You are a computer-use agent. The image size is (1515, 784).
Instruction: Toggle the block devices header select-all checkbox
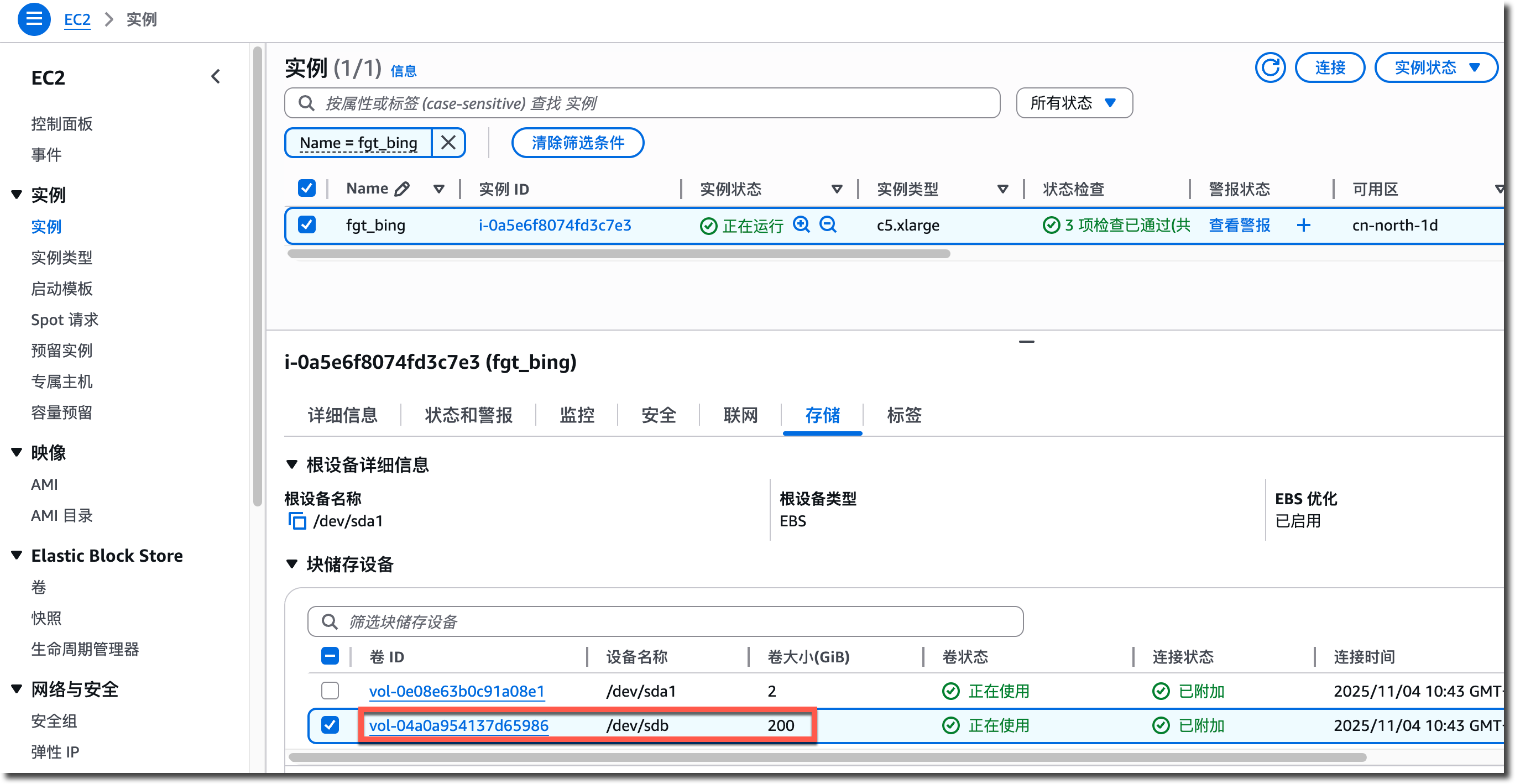pos(330,656)
